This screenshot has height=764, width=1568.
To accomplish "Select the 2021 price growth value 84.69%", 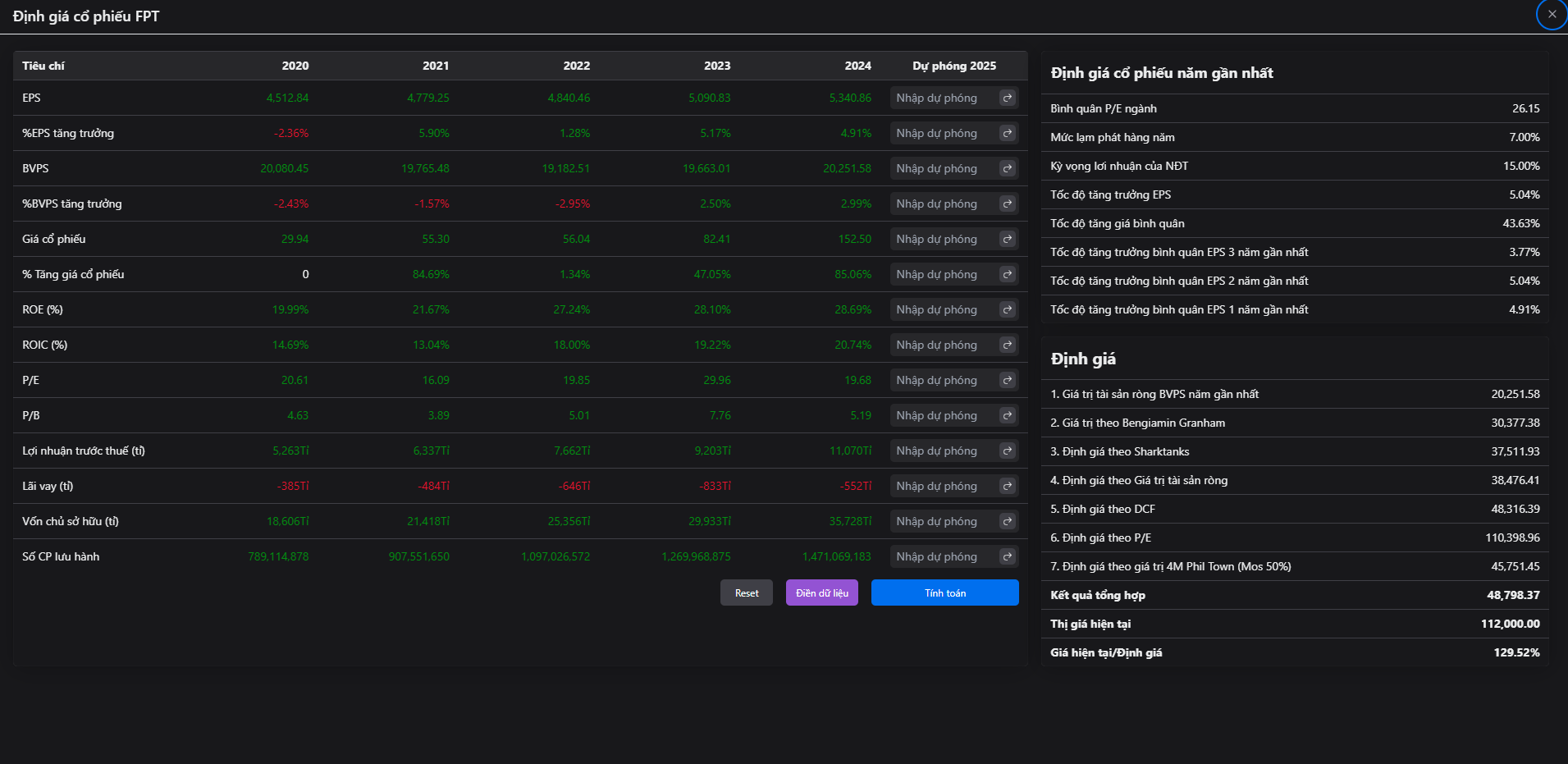I will [431, 274].
